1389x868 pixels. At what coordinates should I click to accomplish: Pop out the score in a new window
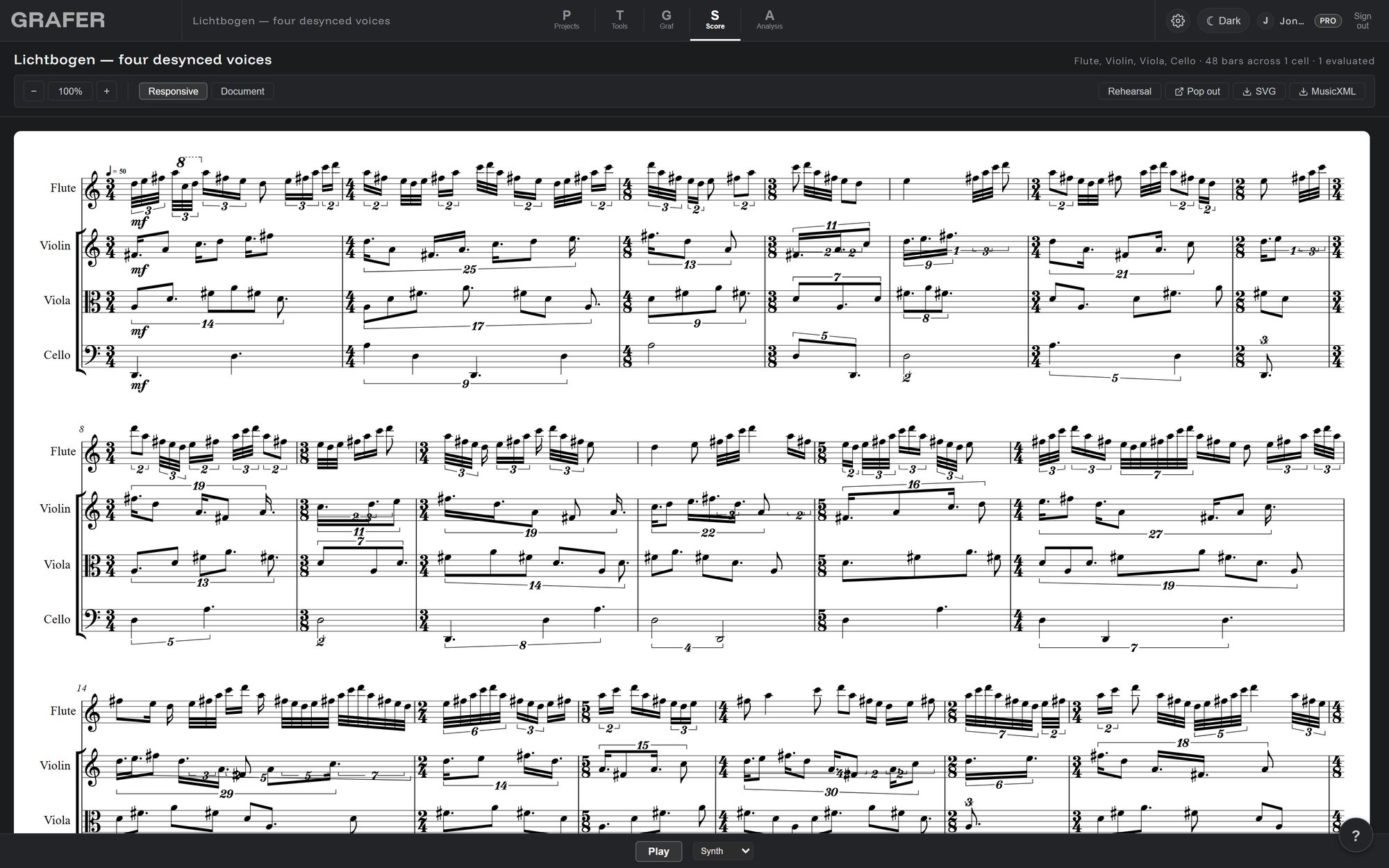coord(1197,91)
